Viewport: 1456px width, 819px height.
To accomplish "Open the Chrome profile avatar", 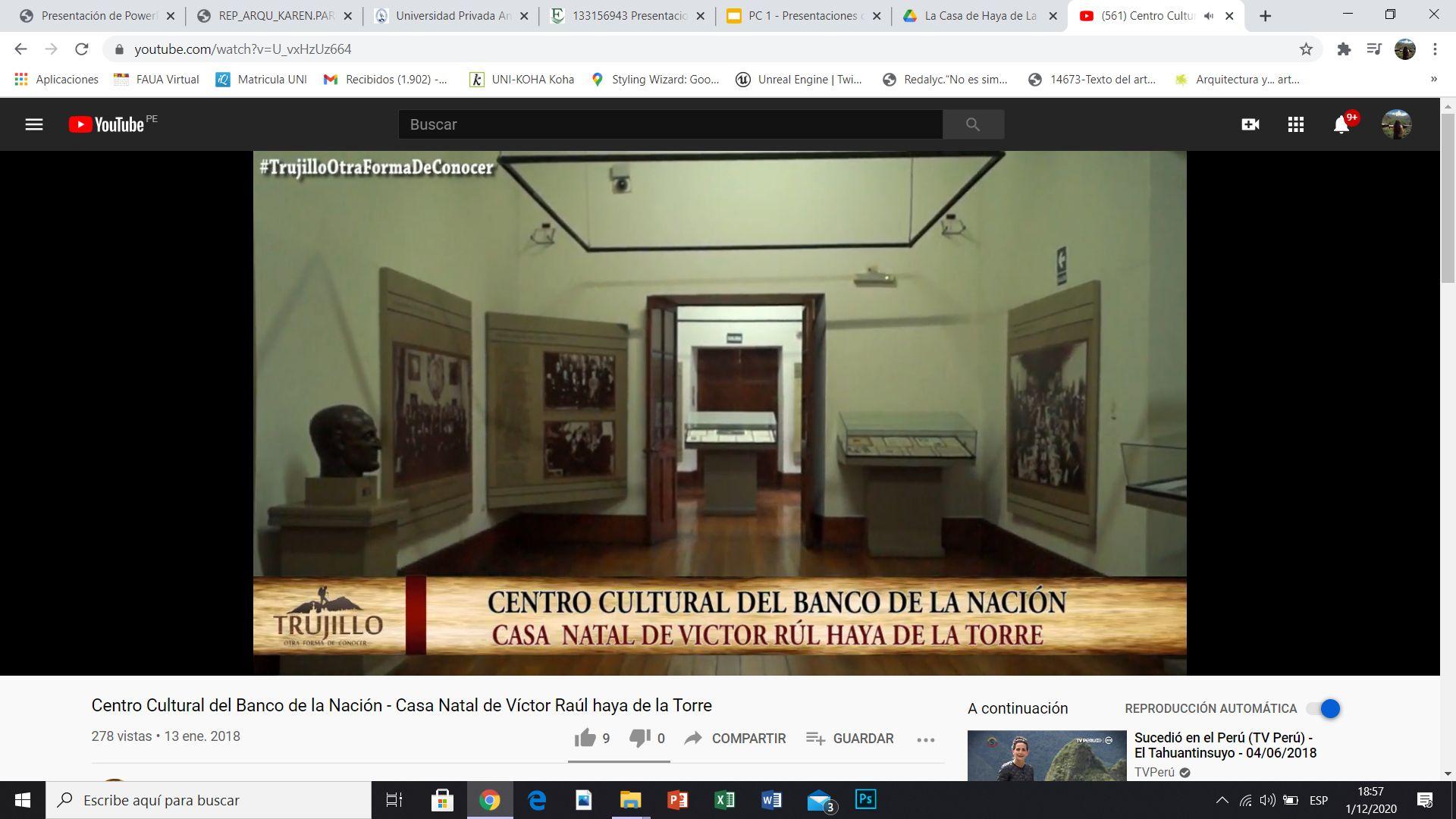I will point(1405,49).
